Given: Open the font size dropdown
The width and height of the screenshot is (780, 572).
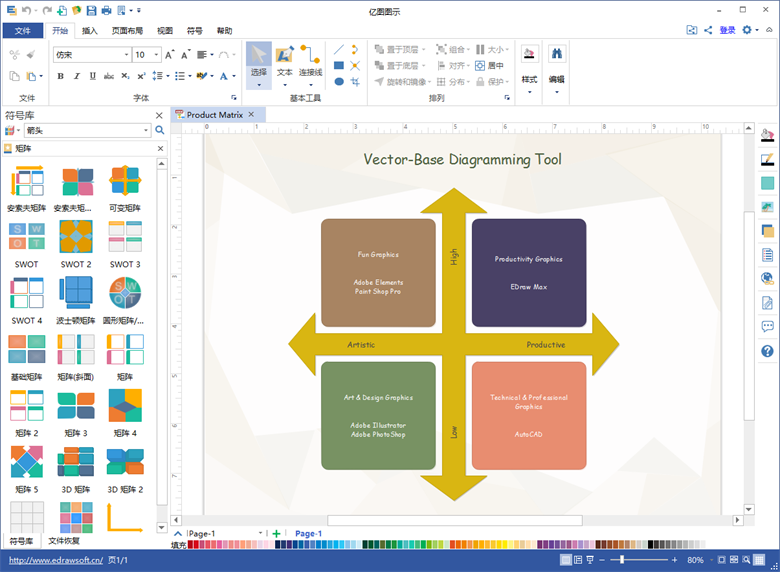Looking at the screenshot, I should [156, 55].
